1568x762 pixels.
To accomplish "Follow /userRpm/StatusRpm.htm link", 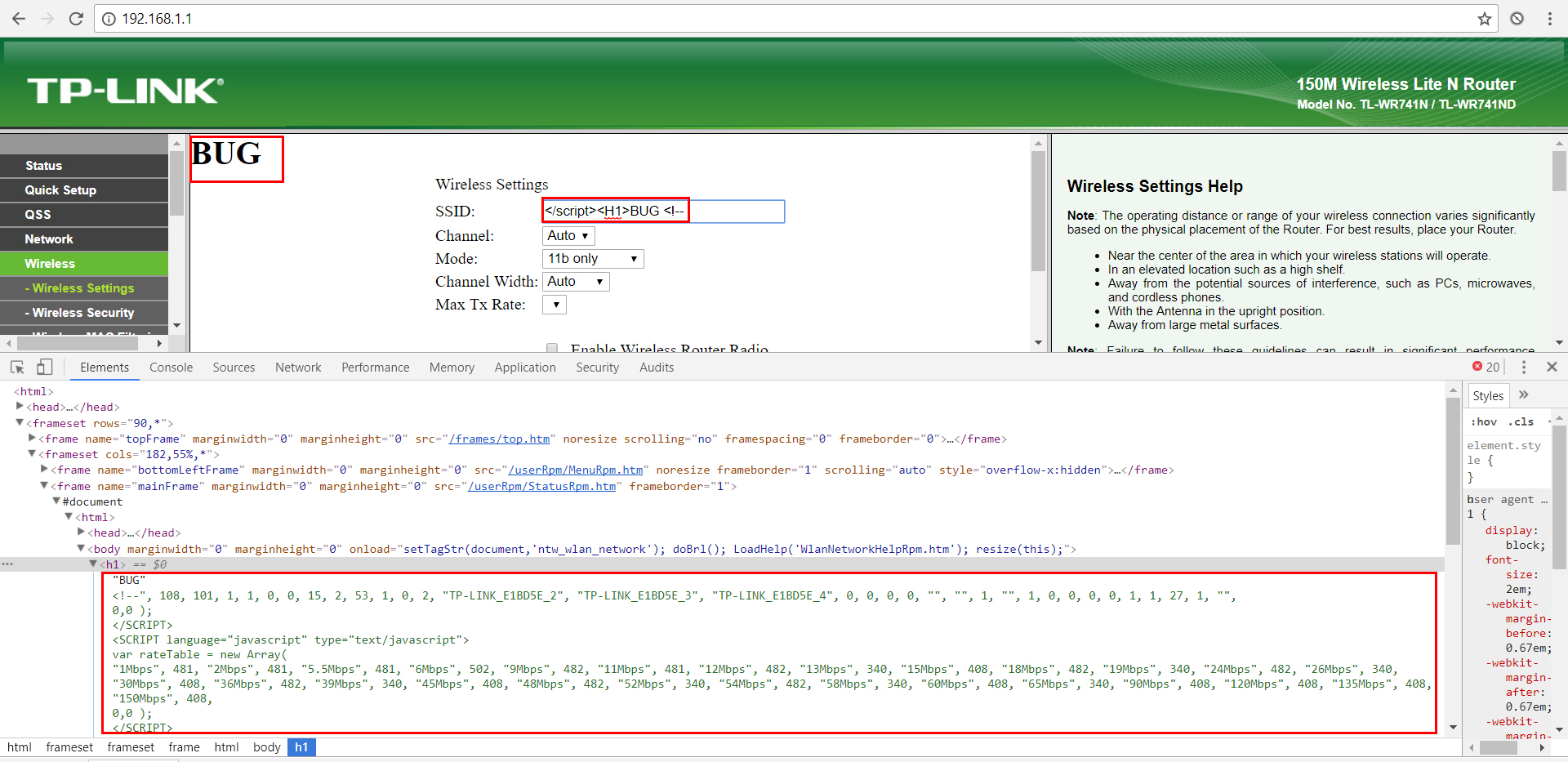I will [542, 486].
